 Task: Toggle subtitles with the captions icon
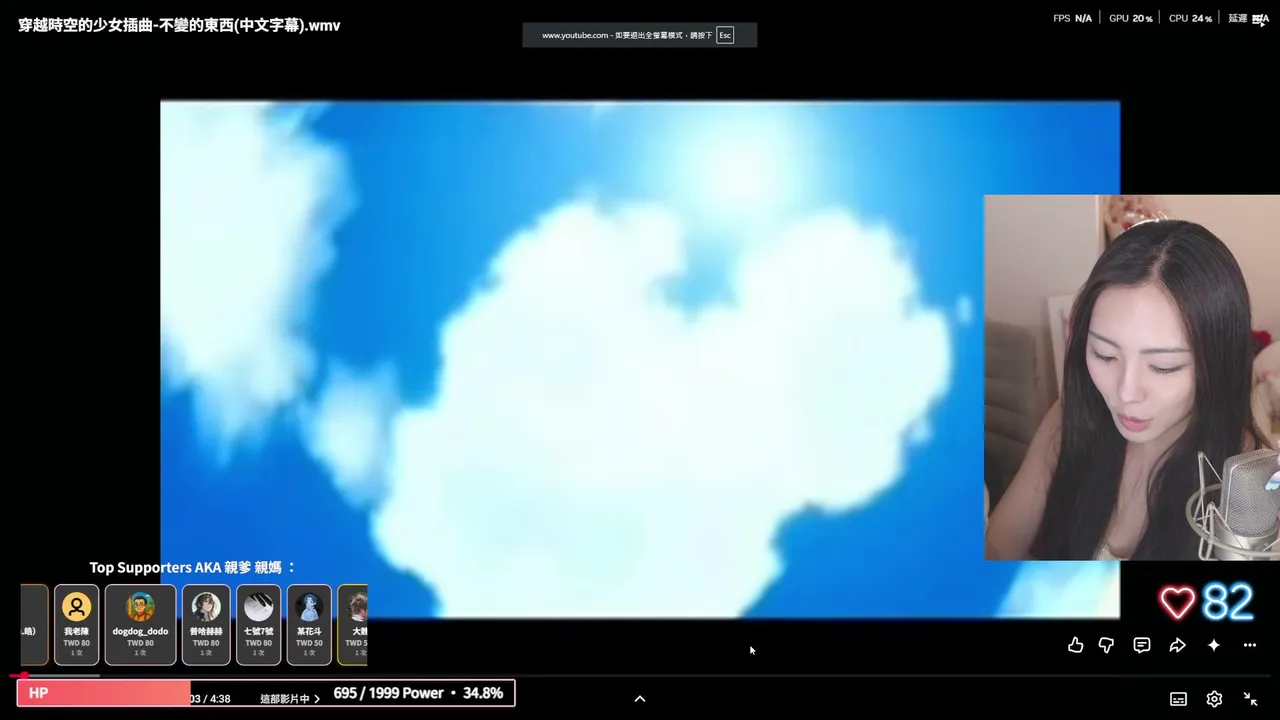(1179, 699)
